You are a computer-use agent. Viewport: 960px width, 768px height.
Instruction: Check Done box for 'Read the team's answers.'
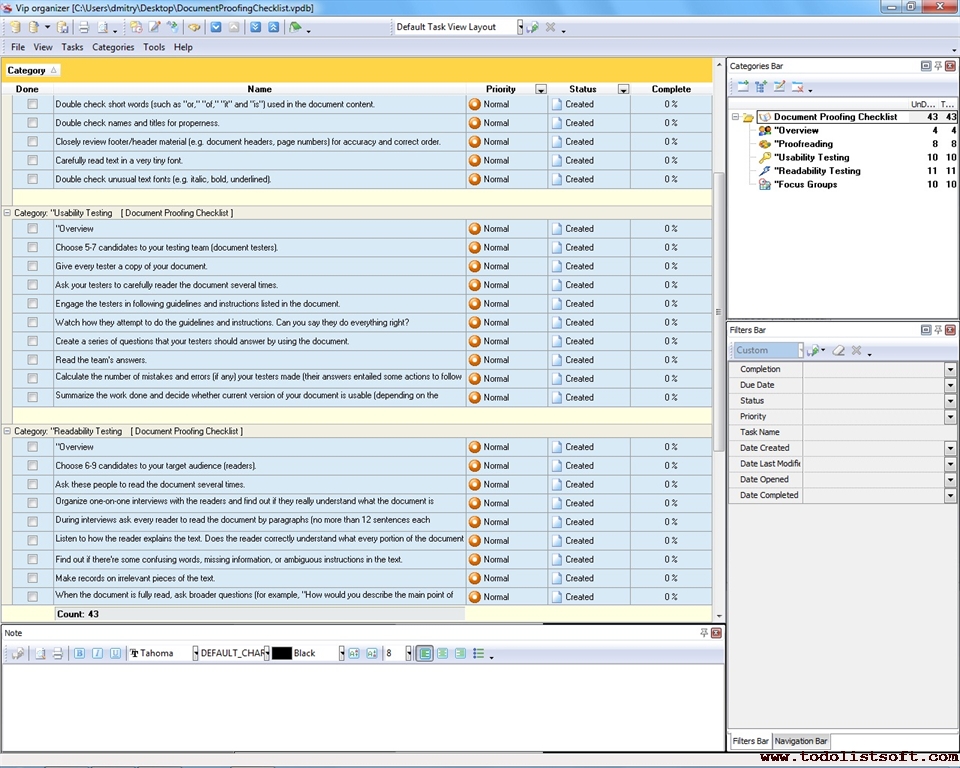[33, 360]
